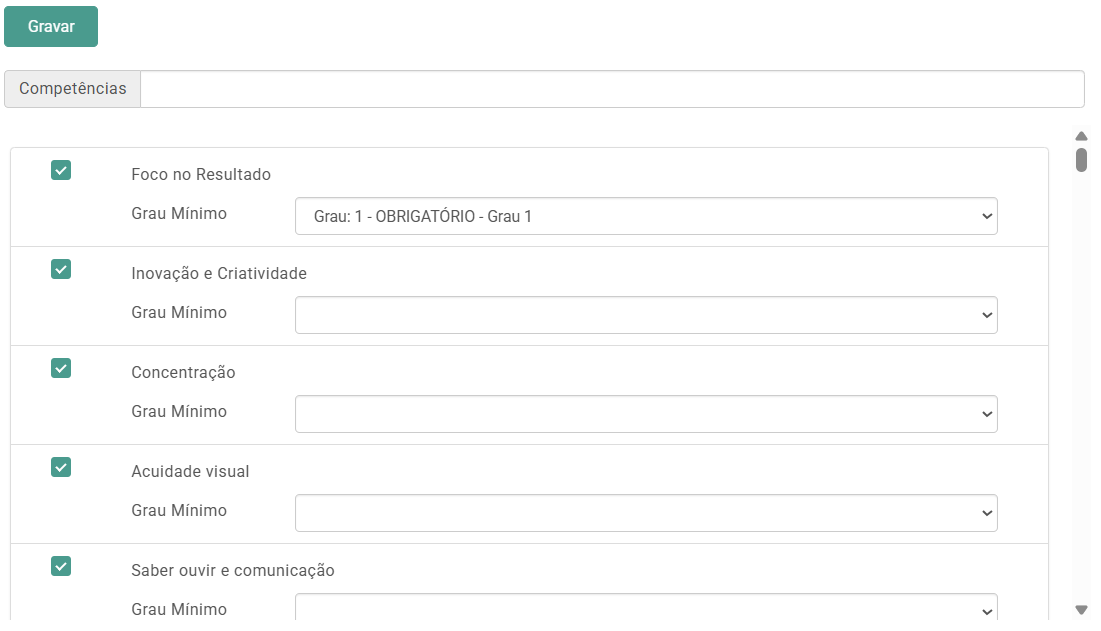Viewport: 1101px width, 631px height.
Task: Click the Concentração competency name
Action: click(183, 373)
